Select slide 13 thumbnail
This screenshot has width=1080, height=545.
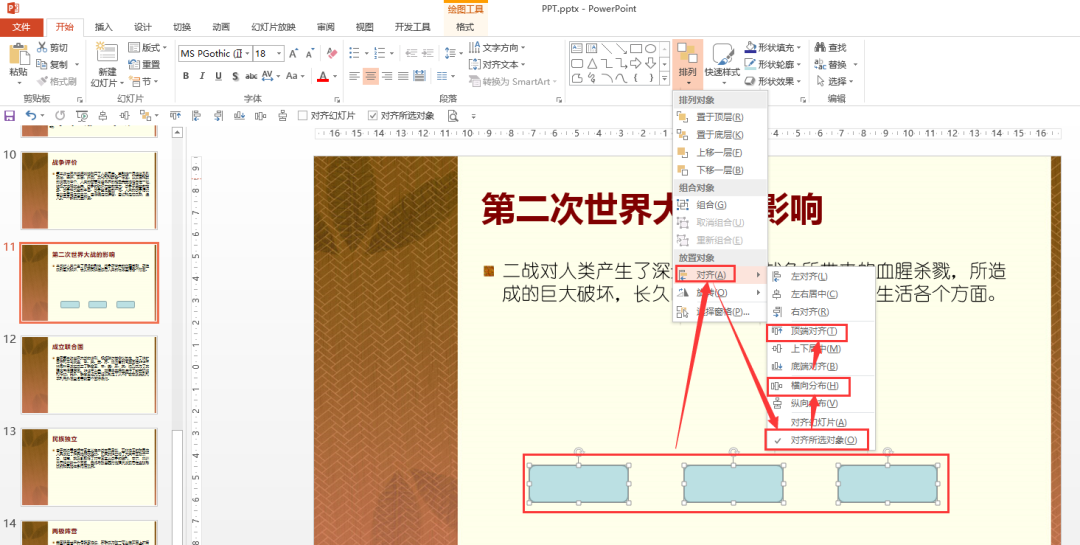coord(90,466)
